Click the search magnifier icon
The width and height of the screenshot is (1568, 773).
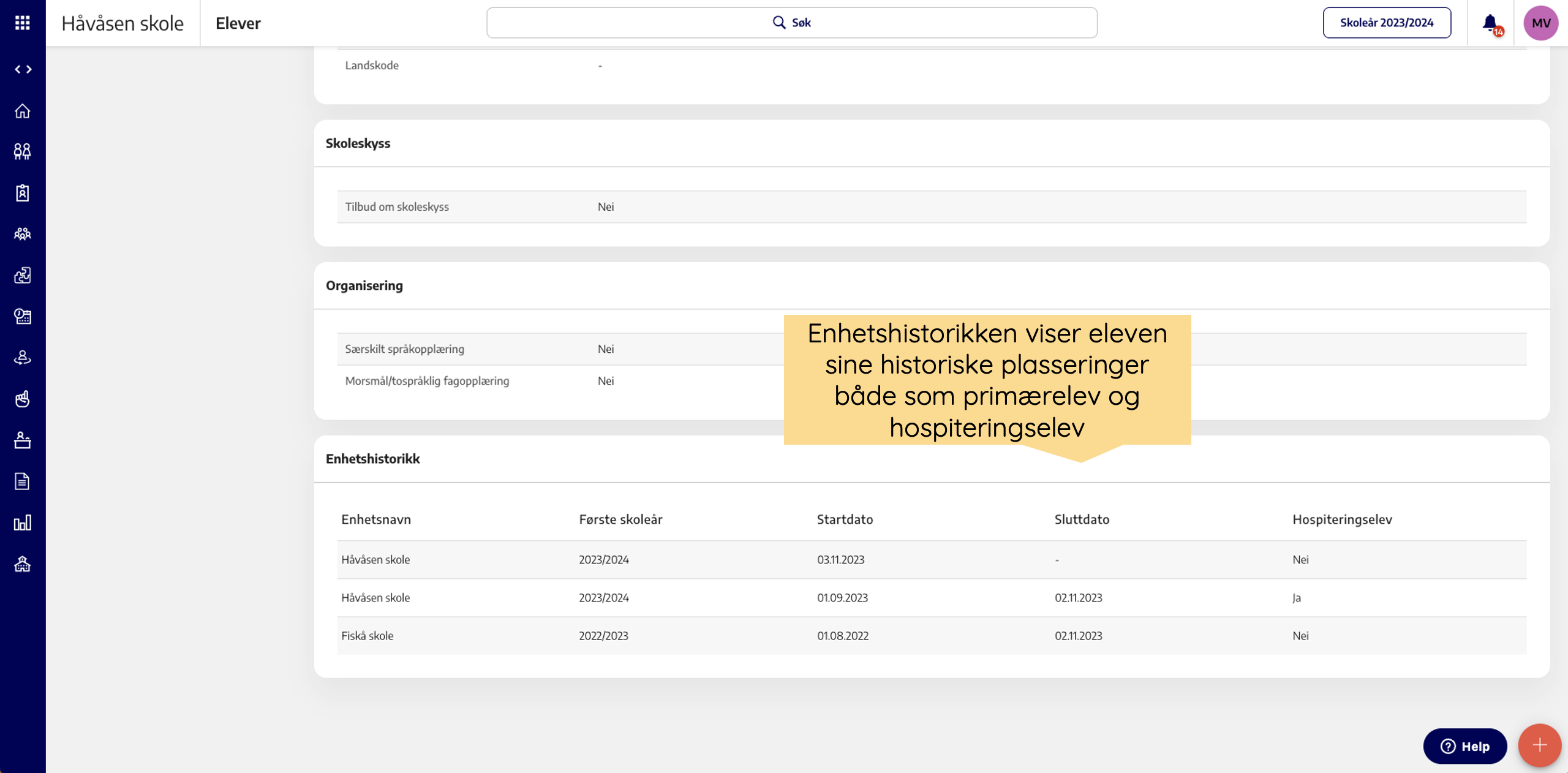point(778,23)
